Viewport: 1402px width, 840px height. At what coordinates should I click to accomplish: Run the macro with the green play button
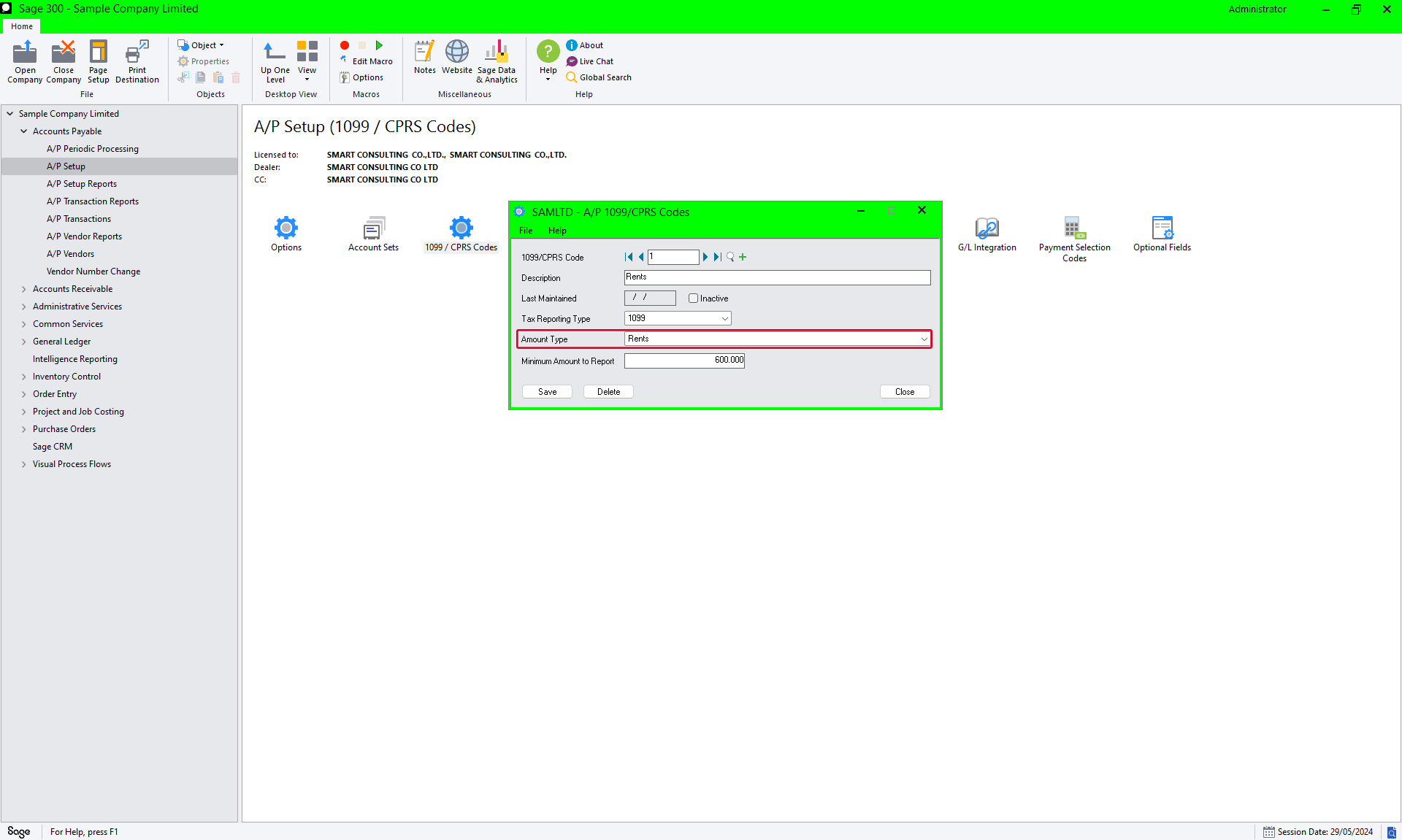[379, 45]
